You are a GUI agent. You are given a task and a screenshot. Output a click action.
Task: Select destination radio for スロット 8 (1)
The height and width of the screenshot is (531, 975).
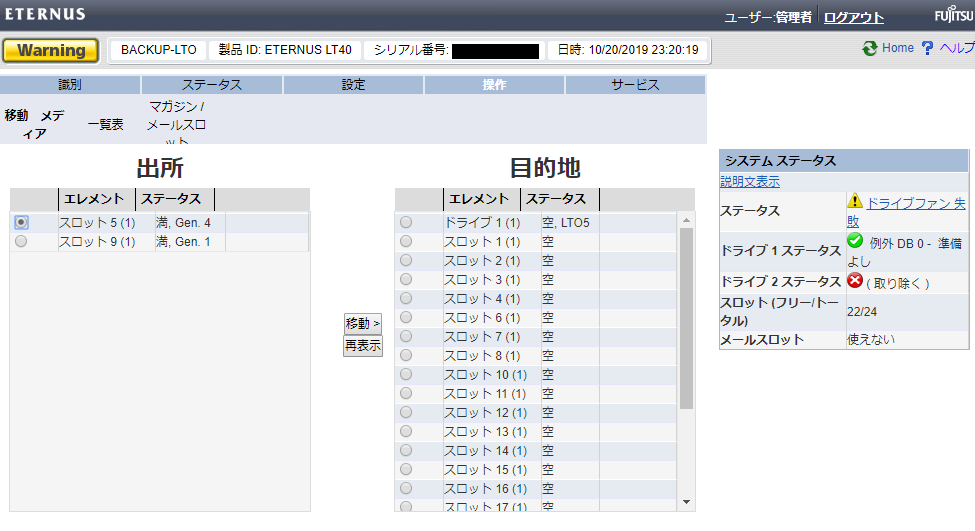click(x=406, y=355)
